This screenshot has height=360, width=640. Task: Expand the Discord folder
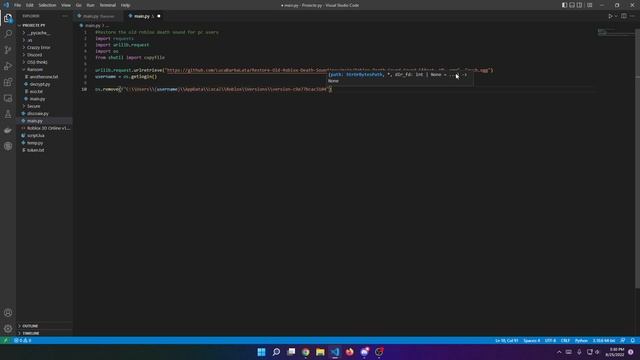(44, 55)
